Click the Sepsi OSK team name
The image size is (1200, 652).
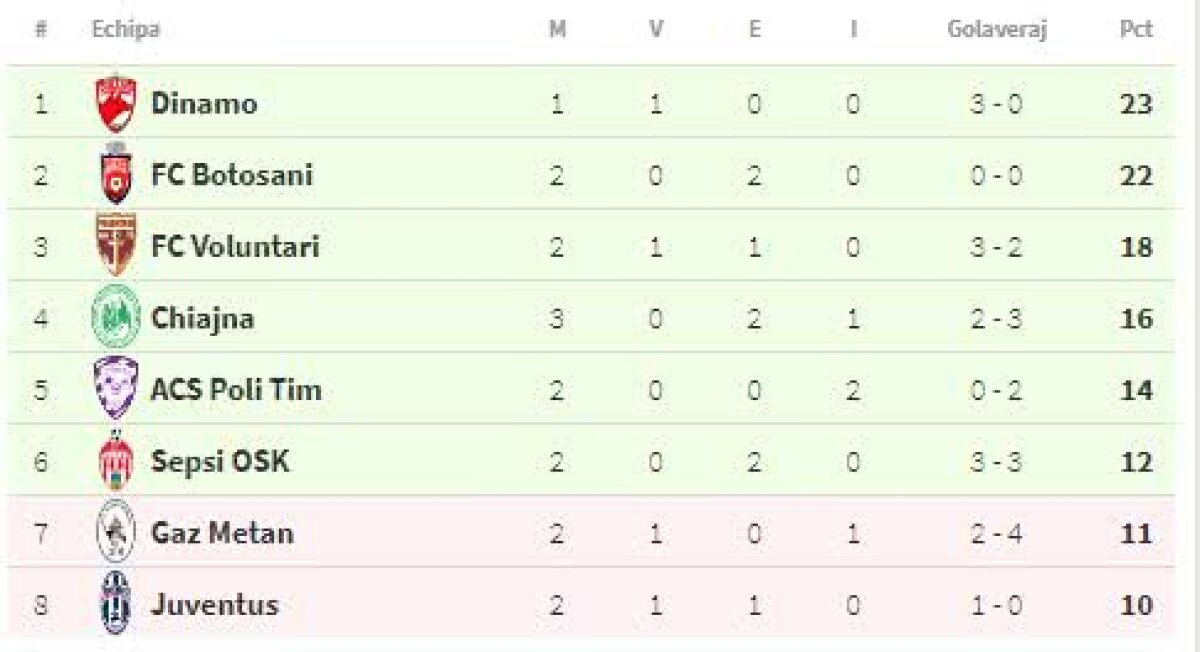220,461
